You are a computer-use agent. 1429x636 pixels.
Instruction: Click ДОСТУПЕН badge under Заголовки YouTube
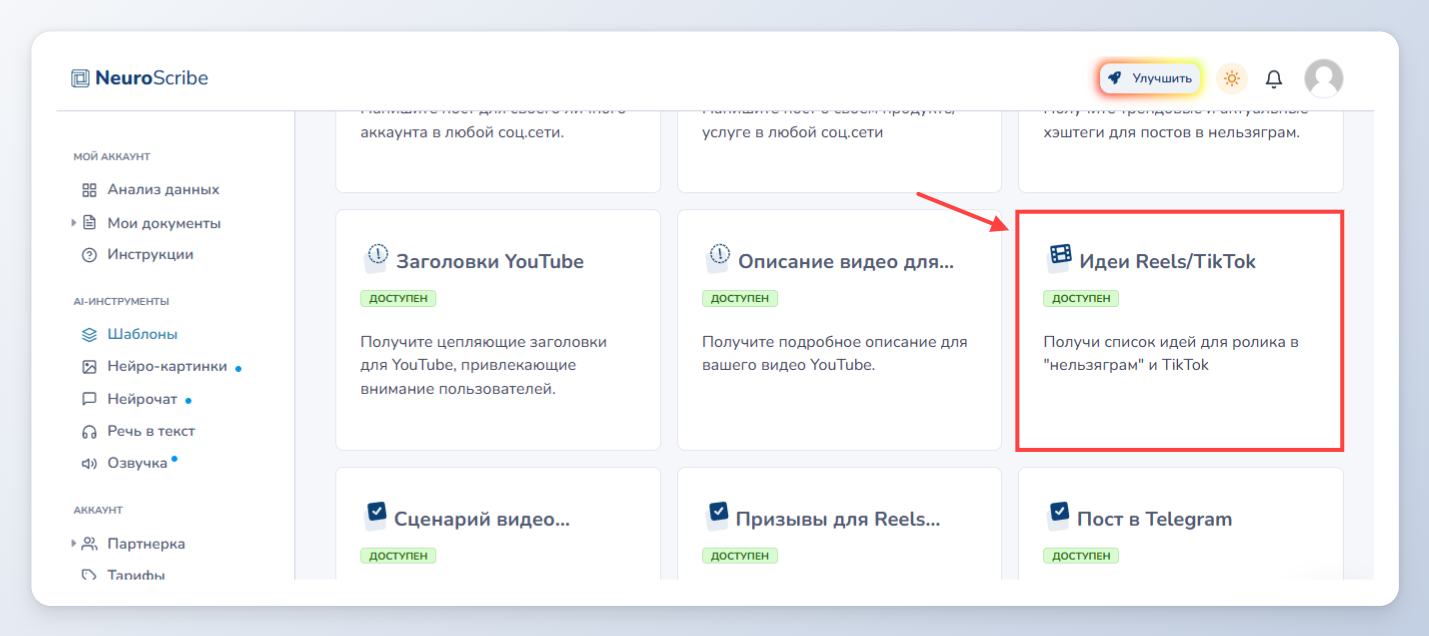click(398, 298)
